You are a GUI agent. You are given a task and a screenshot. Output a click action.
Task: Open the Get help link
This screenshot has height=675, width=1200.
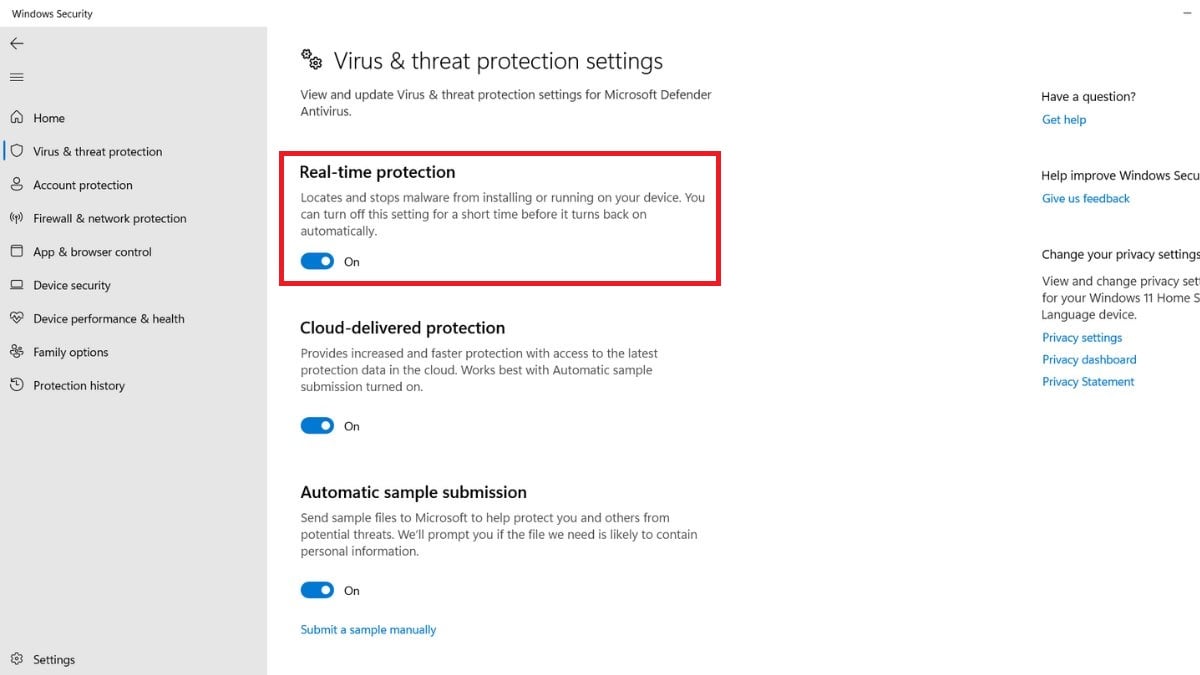pyautogui.click(x=1064, y=120)
